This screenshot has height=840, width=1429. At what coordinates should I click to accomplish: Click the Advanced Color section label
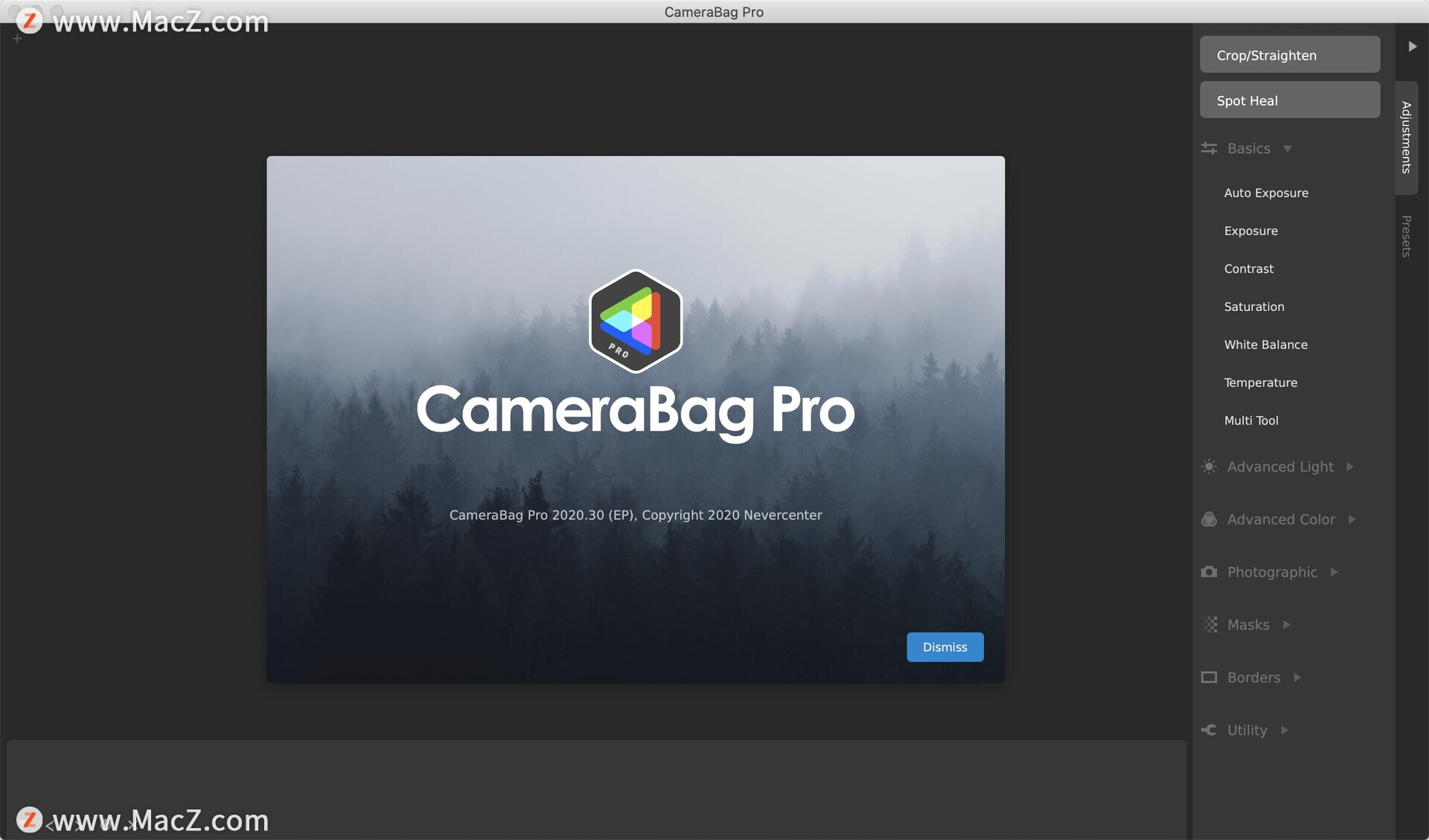(1281, 519)
